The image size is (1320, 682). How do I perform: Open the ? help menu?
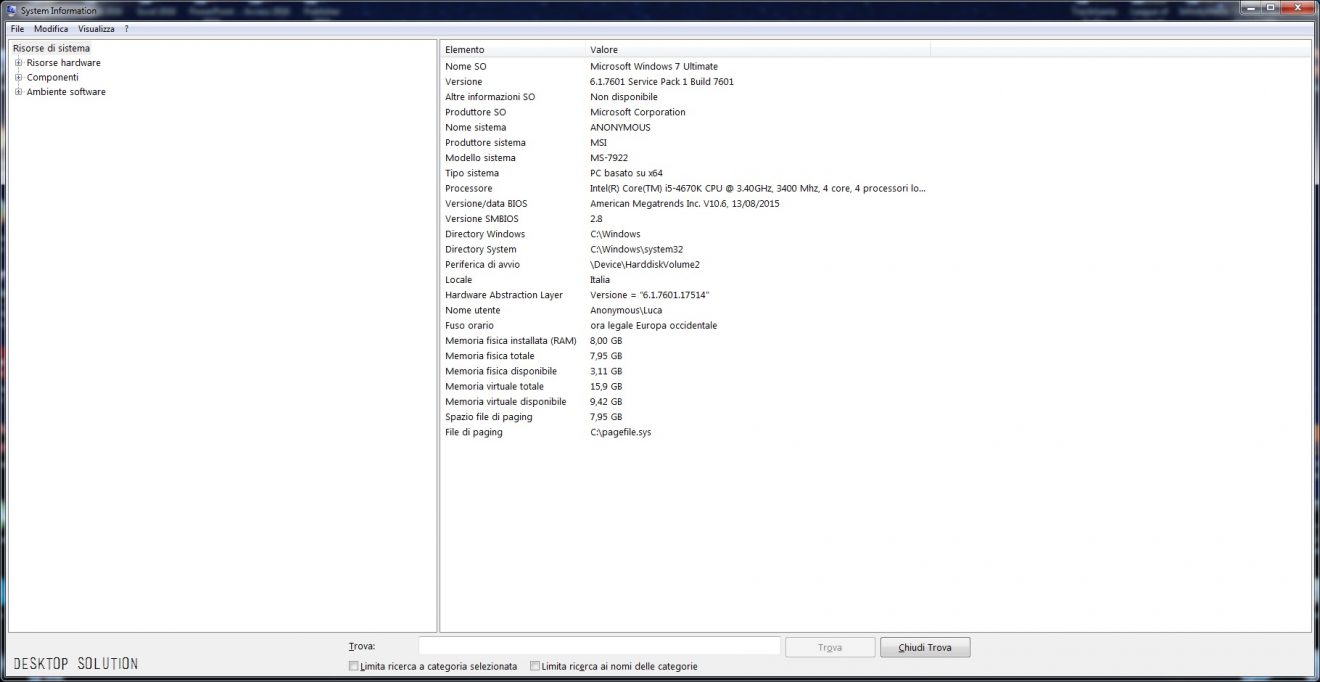pos(126,29)
